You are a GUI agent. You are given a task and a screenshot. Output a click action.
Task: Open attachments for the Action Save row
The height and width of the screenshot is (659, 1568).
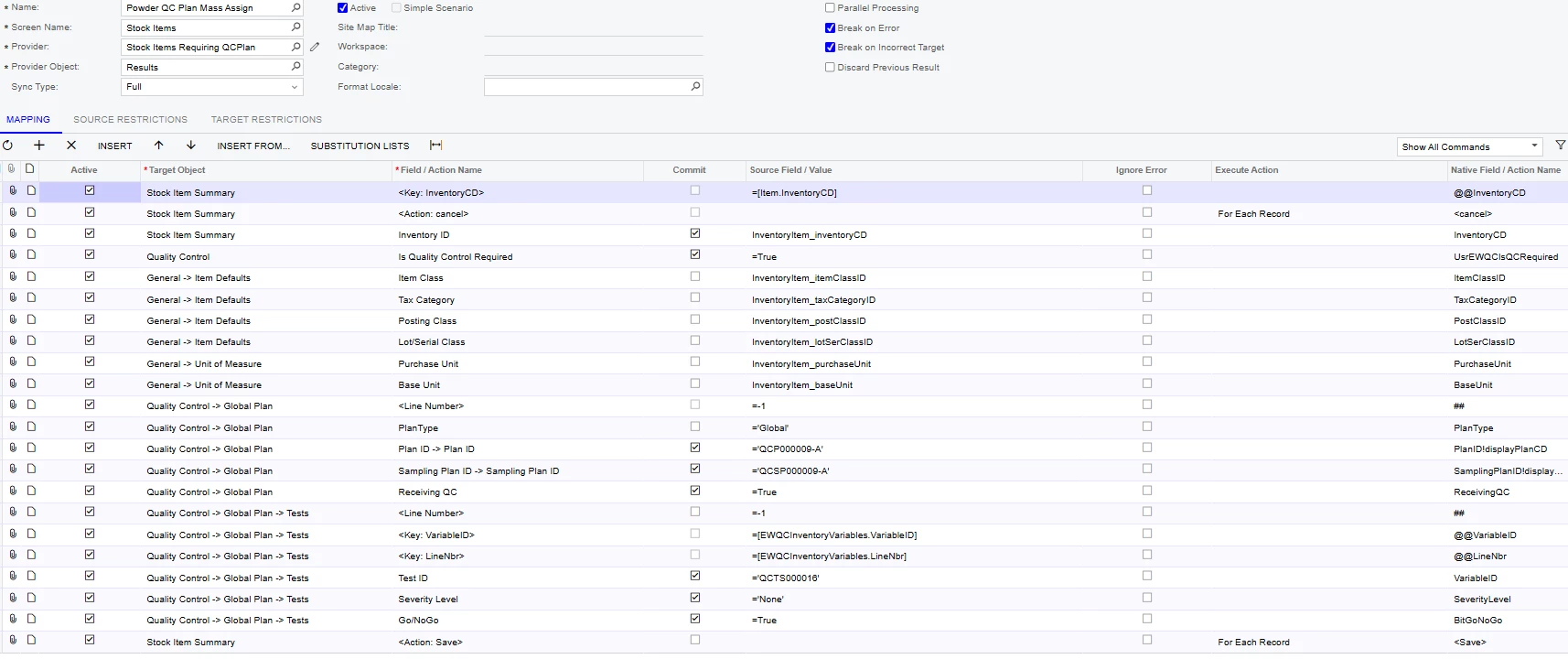point(13,640)
